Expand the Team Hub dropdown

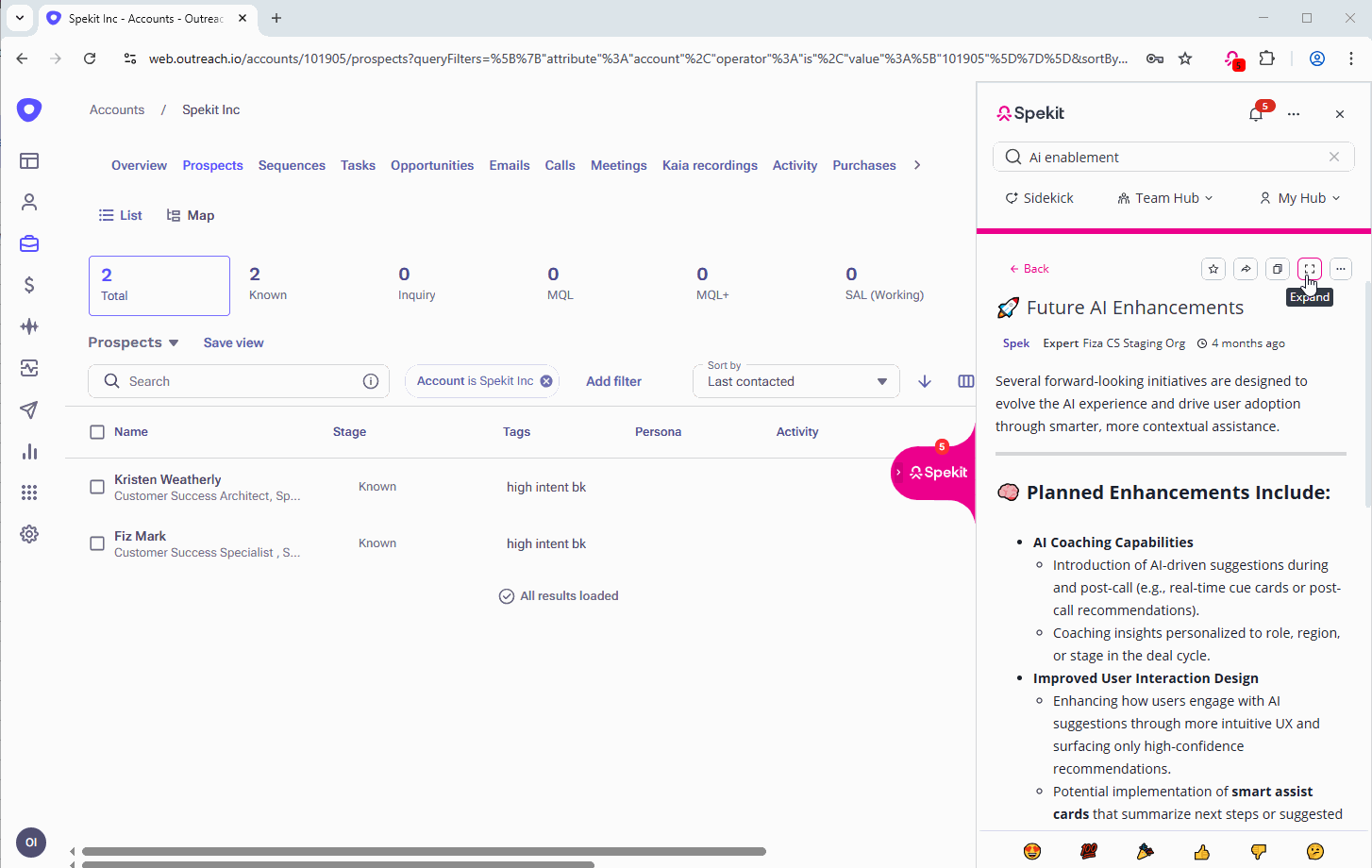pyautogui.click(x=1165, y=198)
